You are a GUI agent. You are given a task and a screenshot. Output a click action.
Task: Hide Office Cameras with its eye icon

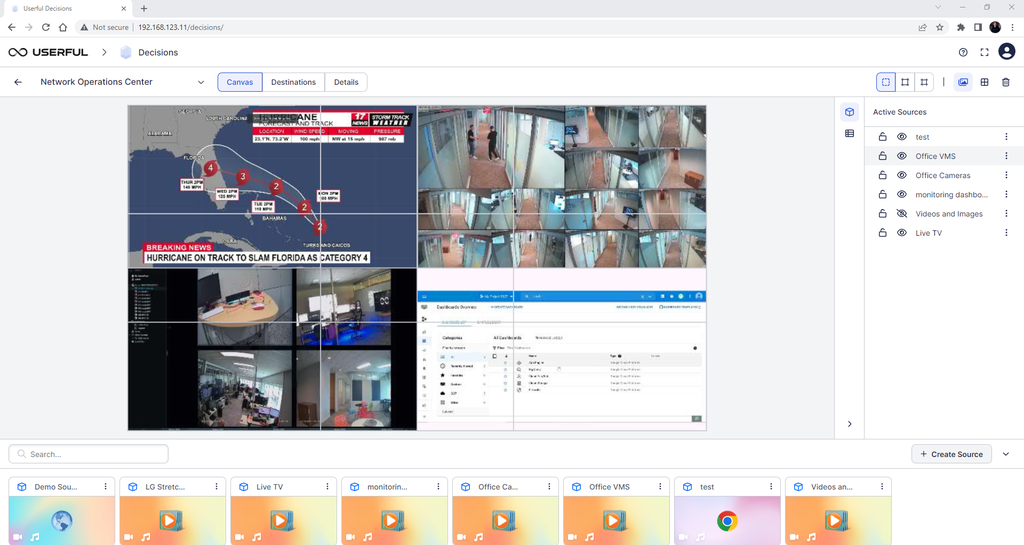(x=902, y=176)
